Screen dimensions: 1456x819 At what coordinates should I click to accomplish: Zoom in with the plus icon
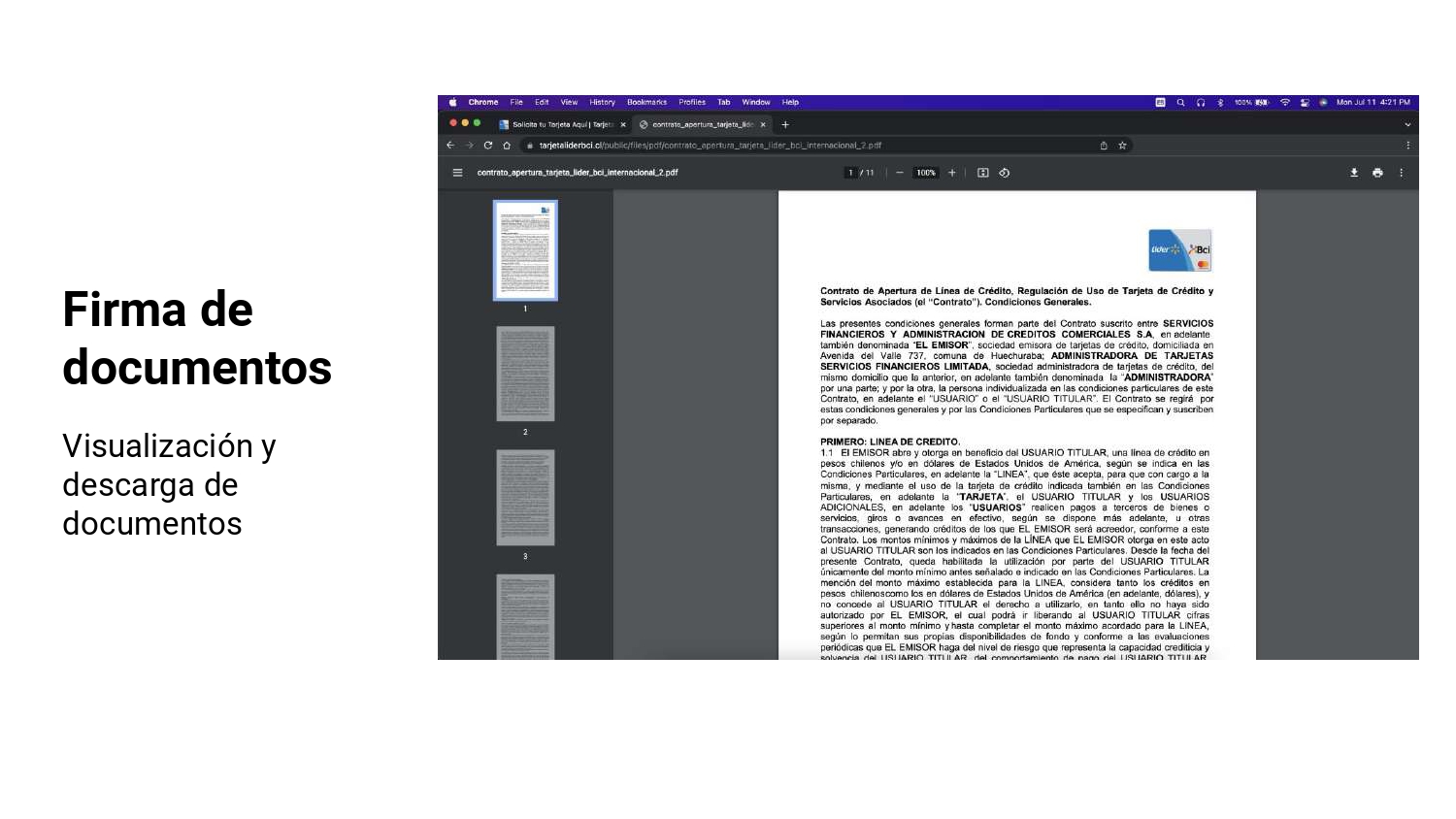pos(952,173)
